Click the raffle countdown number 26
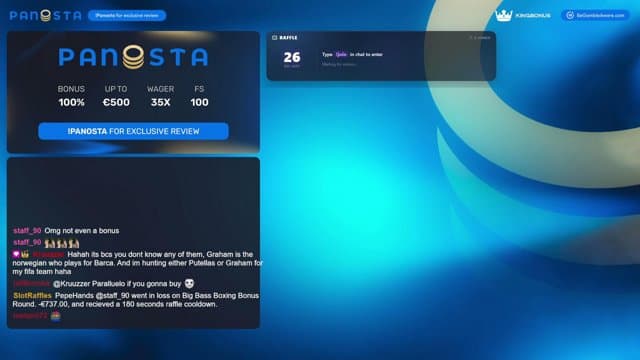The image size is (640, 360). click(292, 57)
